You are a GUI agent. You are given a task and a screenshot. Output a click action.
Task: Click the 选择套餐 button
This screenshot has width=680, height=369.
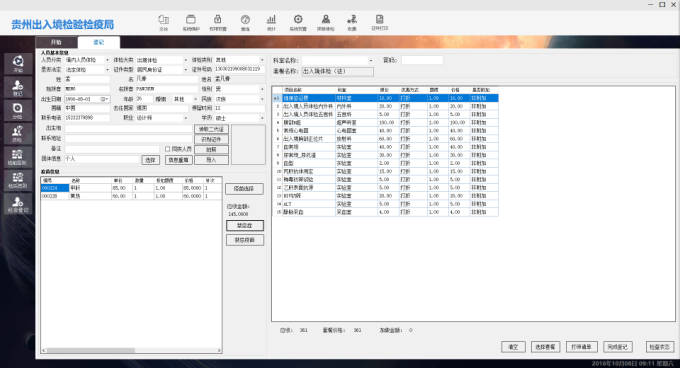click(x=545, y=347)
